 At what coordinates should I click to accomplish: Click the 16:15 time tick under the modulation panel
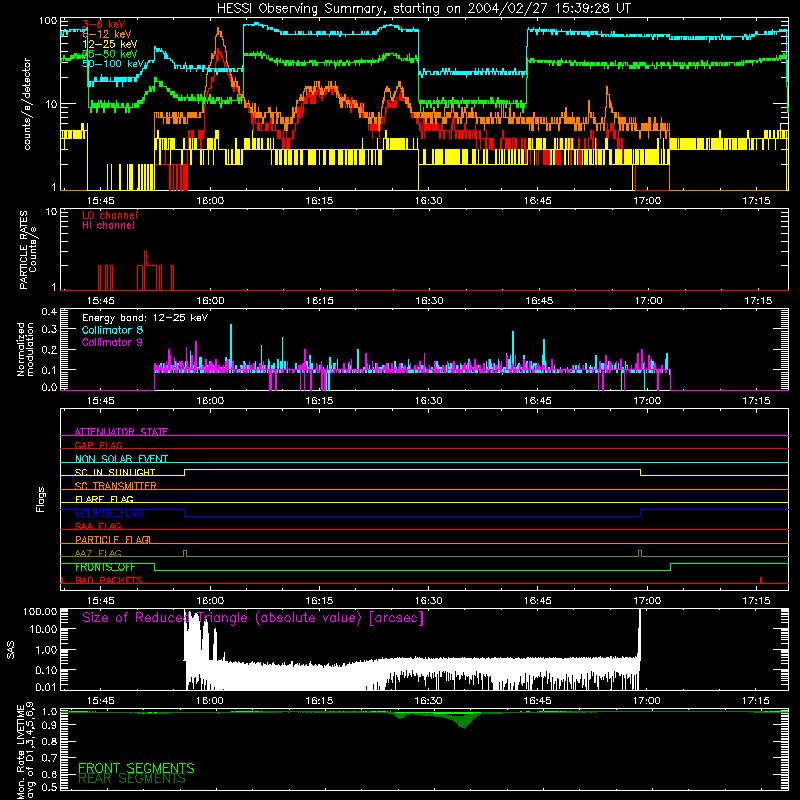click(319, 401)
